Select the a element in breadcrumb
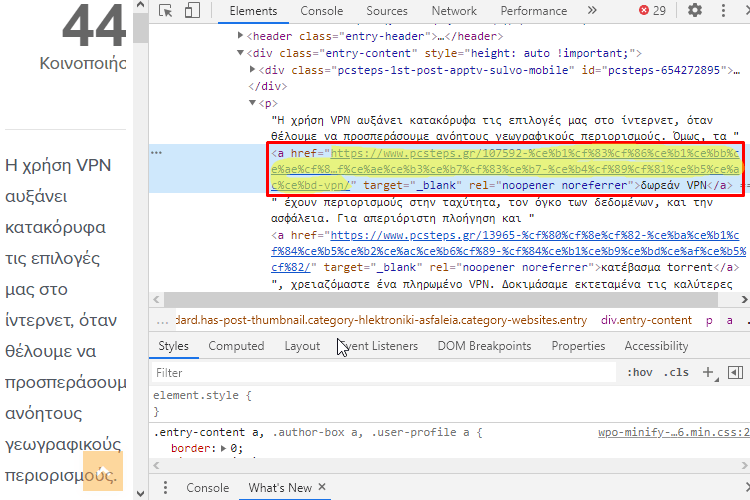 729,321
